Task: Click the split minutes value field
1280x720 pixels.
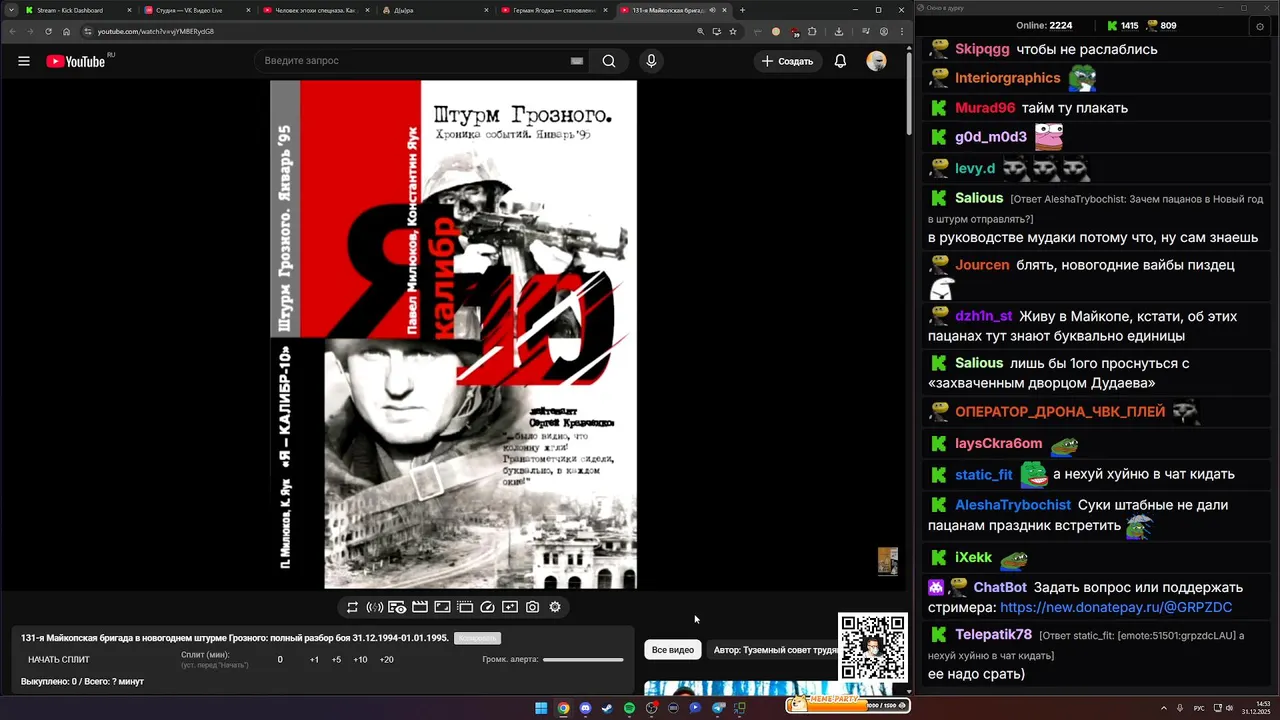Action: point(280,660)
